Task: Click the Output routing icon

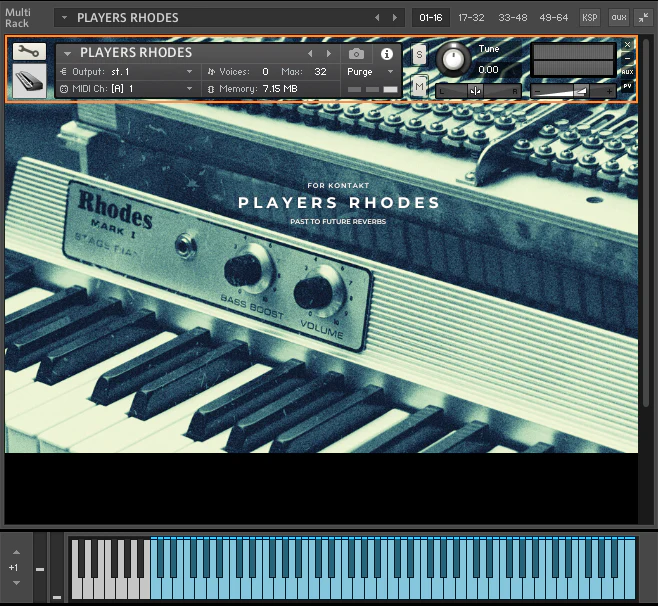Action: click(x=63, y=72)
